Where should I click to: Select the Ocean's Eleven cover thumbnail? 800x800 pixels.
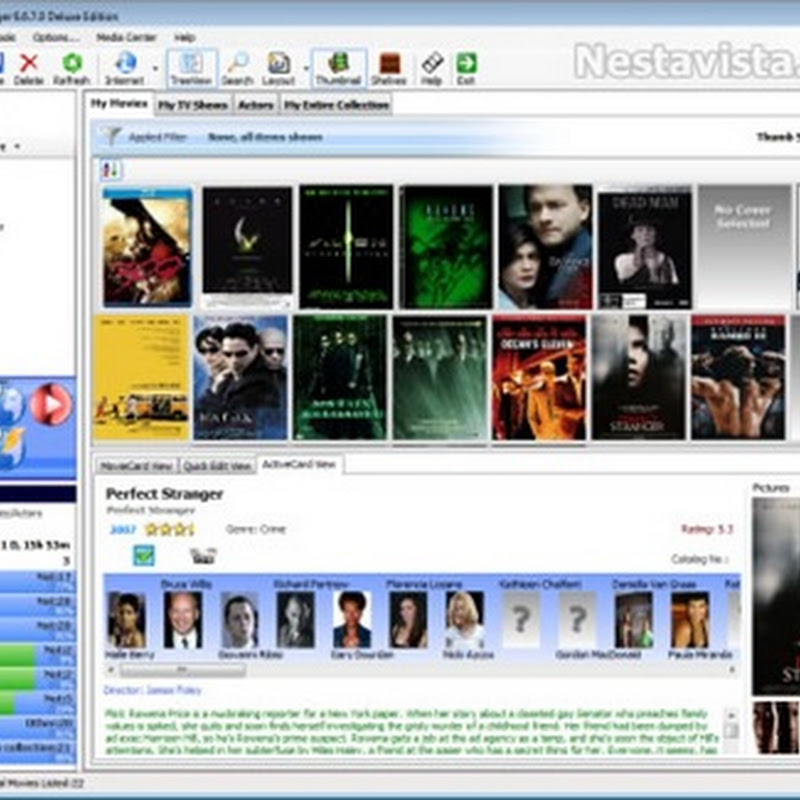pyautogui.click(x=539, y=378)
